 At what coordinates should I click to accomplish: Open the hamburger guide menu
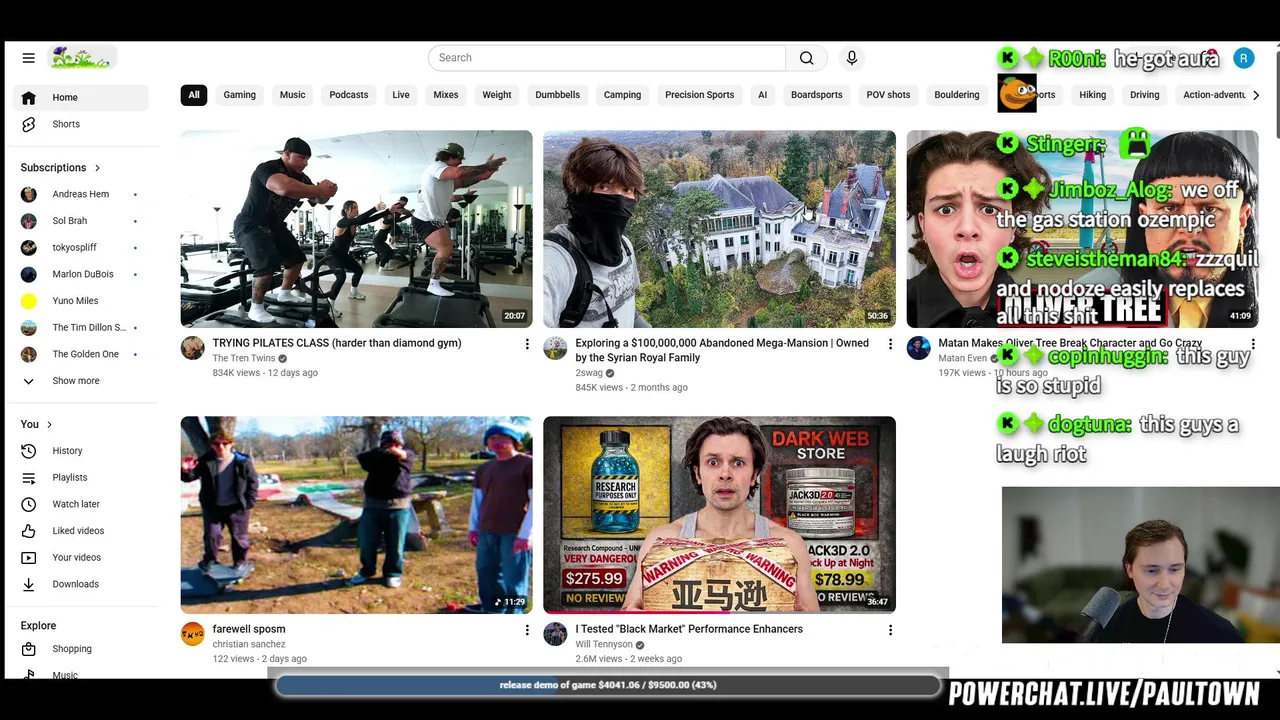pyautogui.click(x=28, y=58)
